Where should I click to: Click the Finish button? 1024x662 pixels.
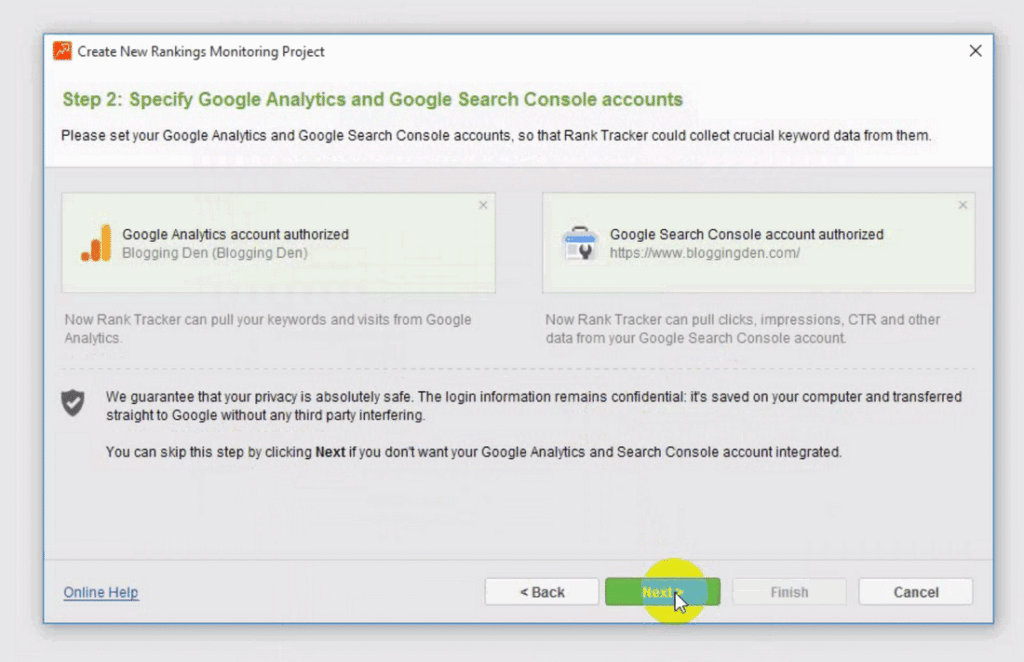click(x=789, y=591)
